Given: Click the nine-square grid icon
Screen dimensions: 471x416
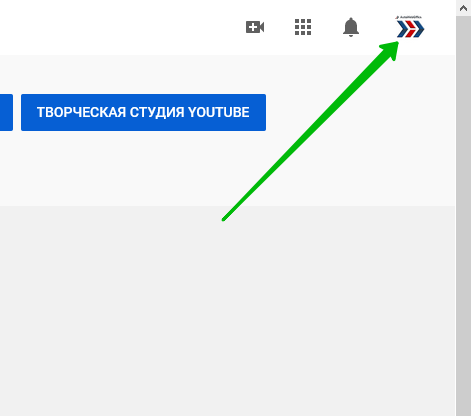Looking at the screenshot, I should tap(303, 27).
